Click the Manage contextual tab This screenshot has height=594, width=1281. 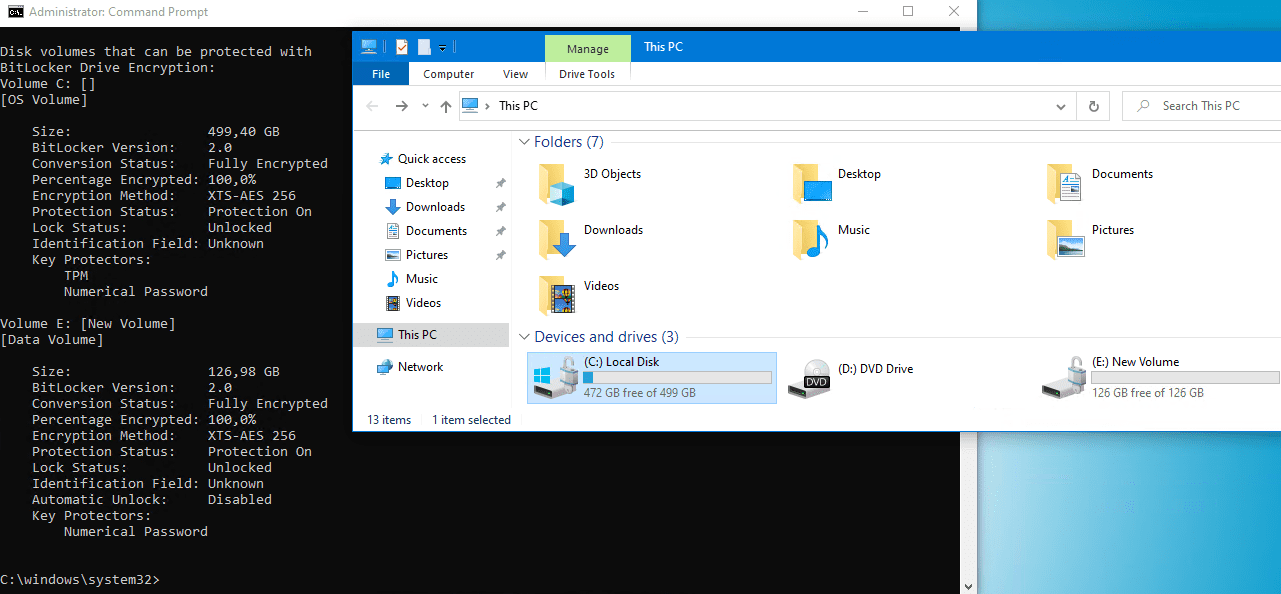click(588, 49)
